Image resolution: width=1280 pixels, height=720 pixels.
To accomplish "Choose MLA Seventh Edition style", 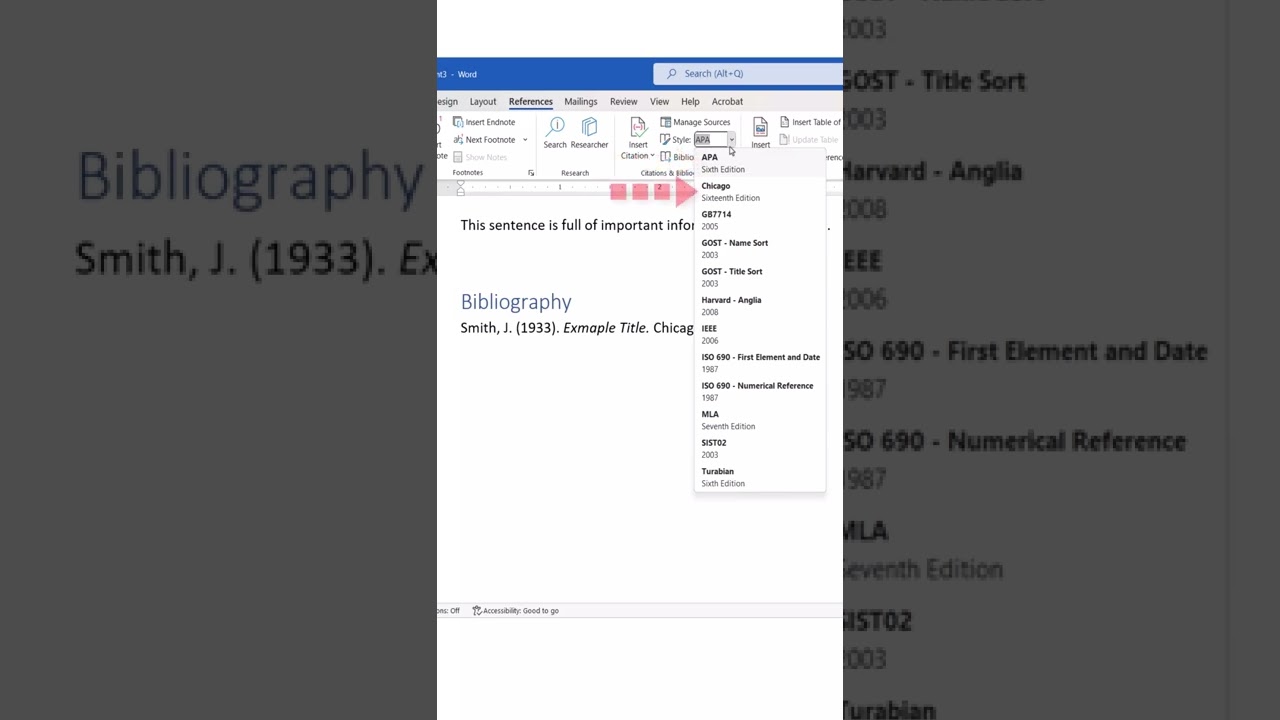I will click(x=760, y=420).
